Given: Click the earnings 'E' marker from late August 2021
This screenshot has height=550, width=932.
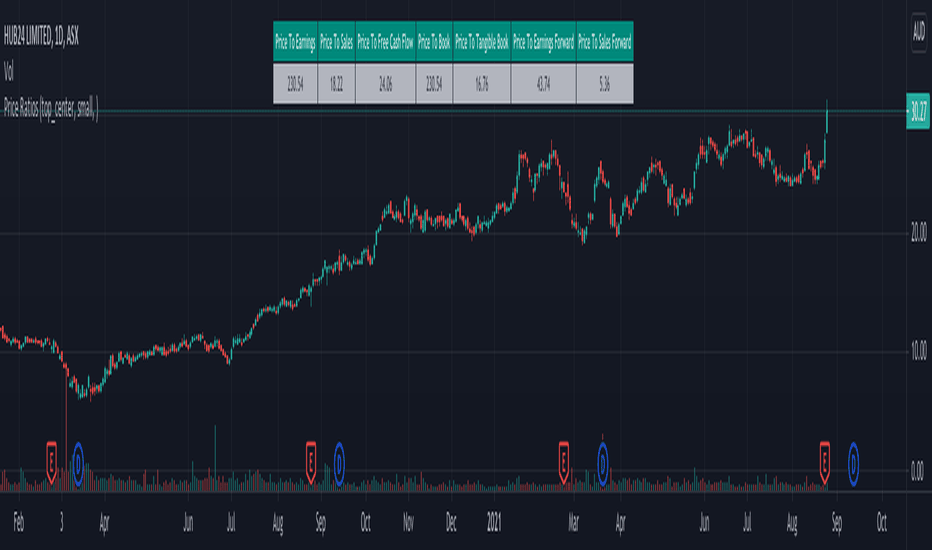Looking at the screenshot, I should [824, 462].
